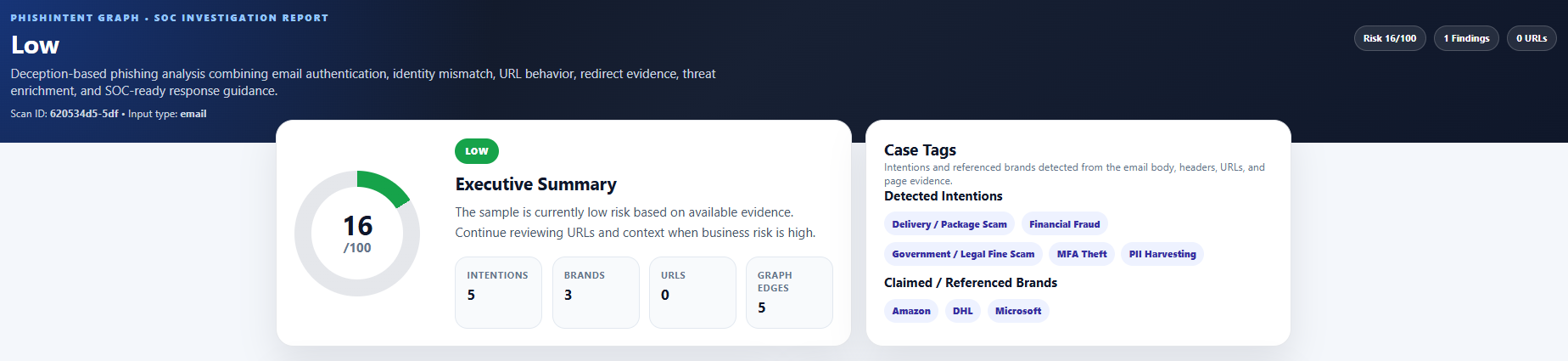This screenshot has width=1568, height=361.
Task: Open the Graph Edges stat card
Action: [789, 292]
